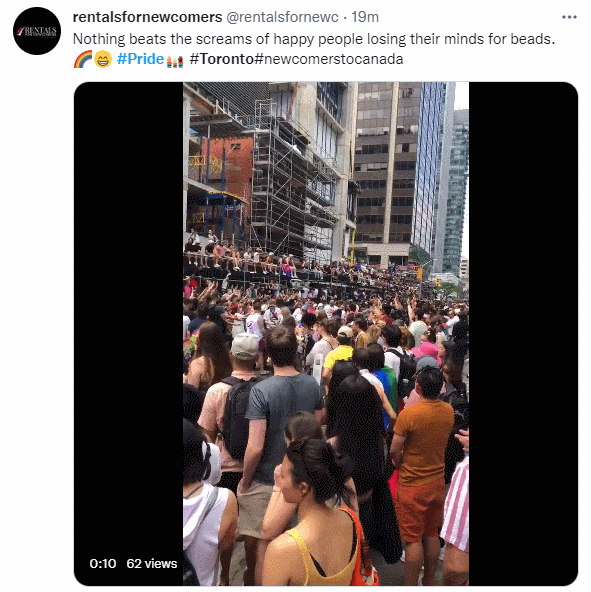This screenshot has width=591, height=592.
Task: Click the right black bar of the video
Action: tap(523, 334)
